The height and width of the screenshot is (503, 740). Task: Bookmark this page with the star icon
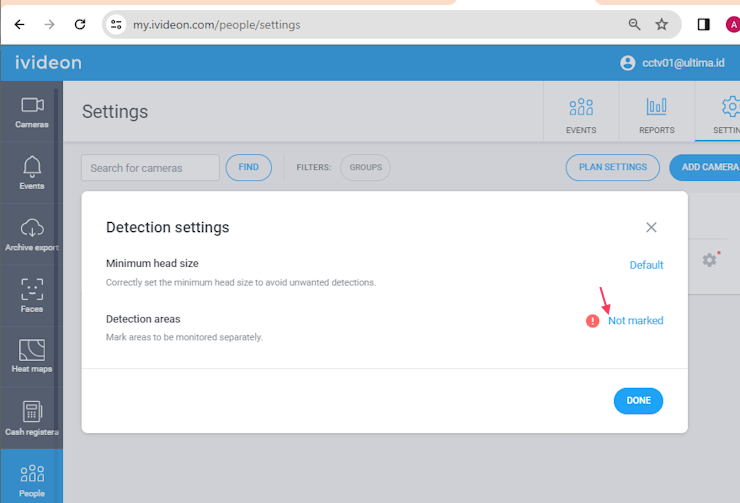pos(662,25)
